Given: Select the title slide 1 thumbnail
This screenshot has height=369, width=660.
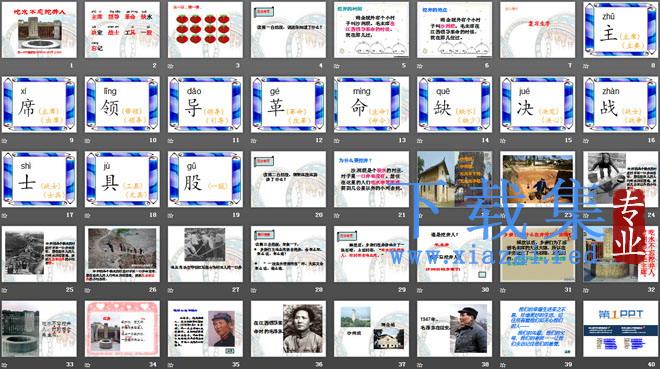Looking at the screenshot, I should 39,30.
